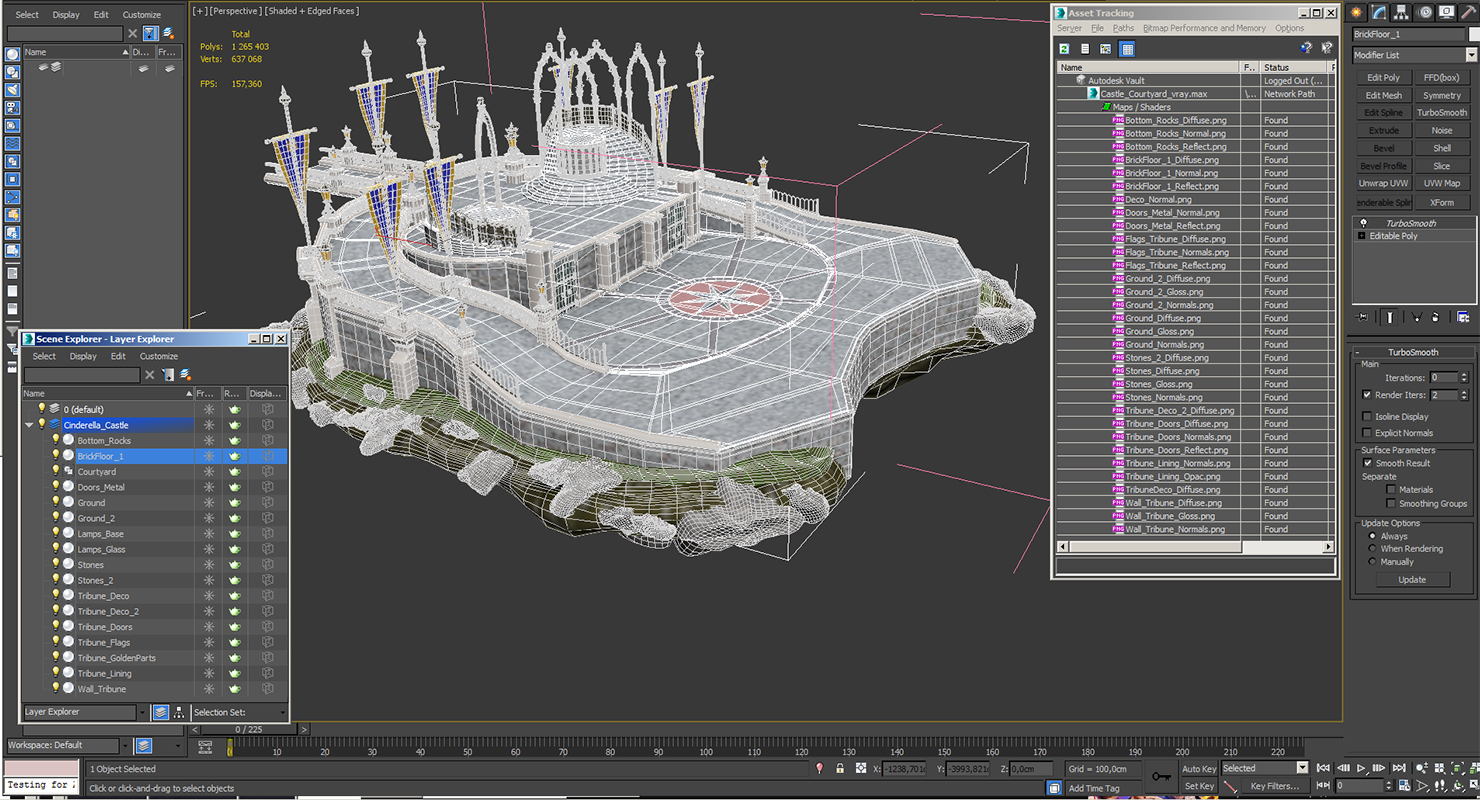This screenshot has width=1480, height=800.
Task: Toggle Show End Result icon in modifier stack
Action: 1390,317
